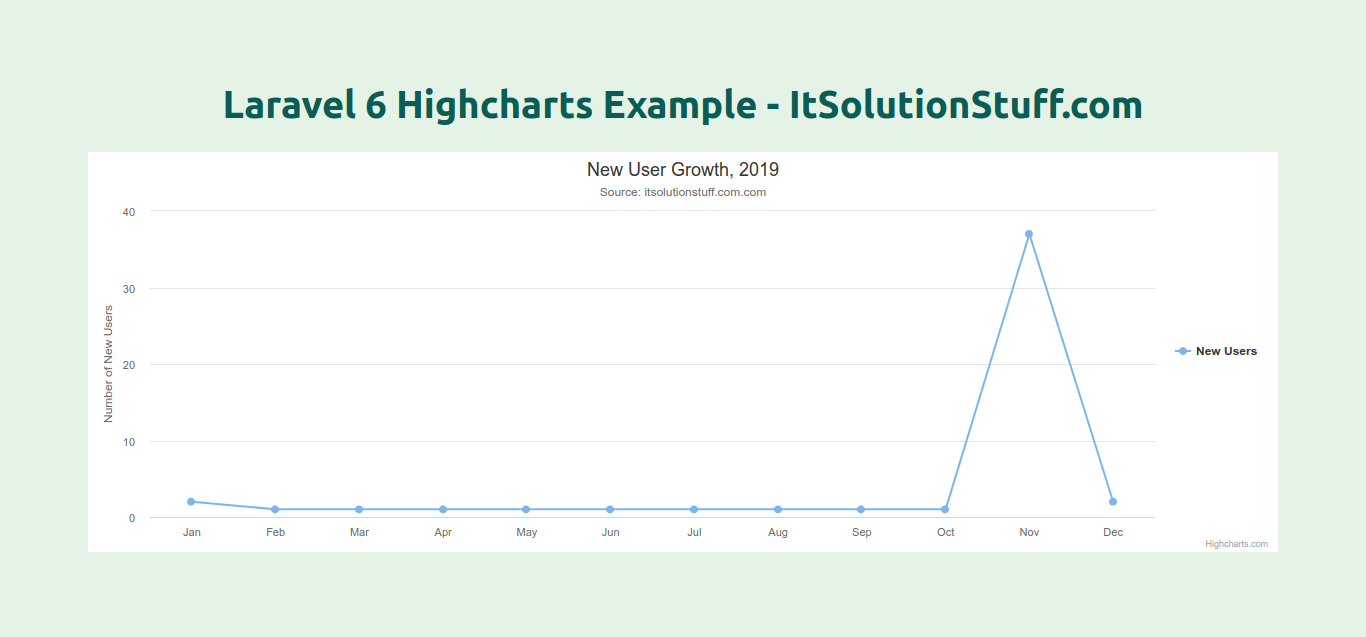This screenshot has height=637, width=1366.
Task: Toggle the New Users legend series
Action: coord(1226,351)
